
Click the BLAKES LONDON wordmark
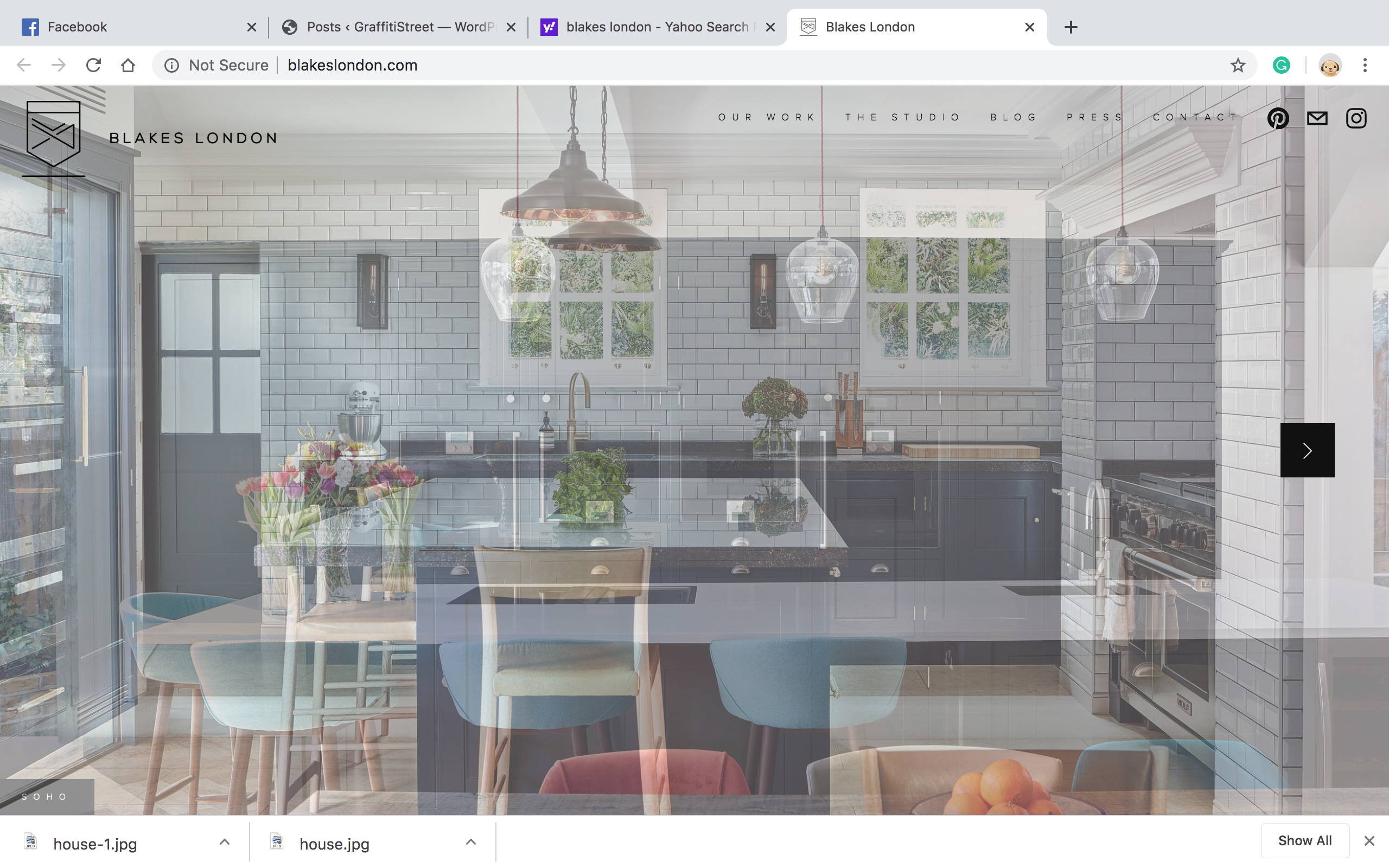(x=193, y=138)
